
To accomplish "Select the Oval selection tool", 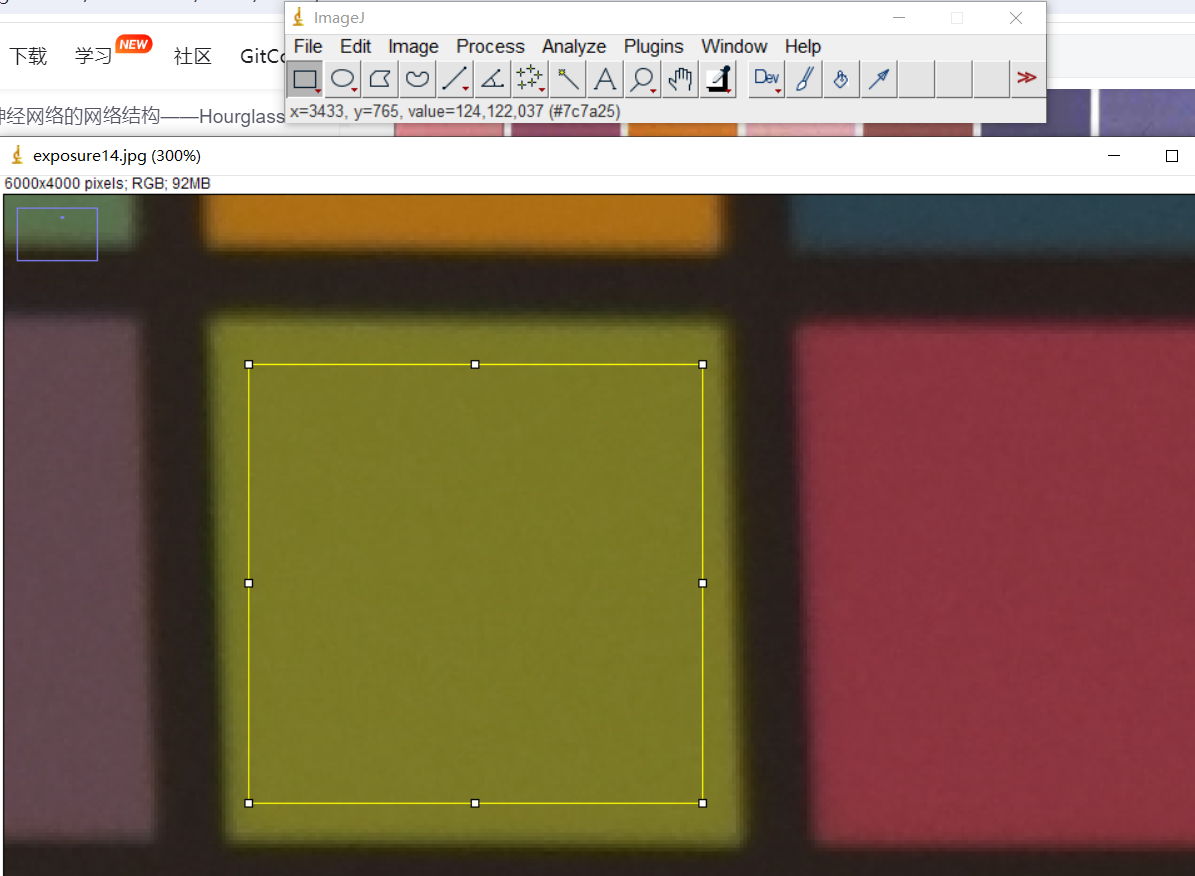I will (x=343, y=79).
